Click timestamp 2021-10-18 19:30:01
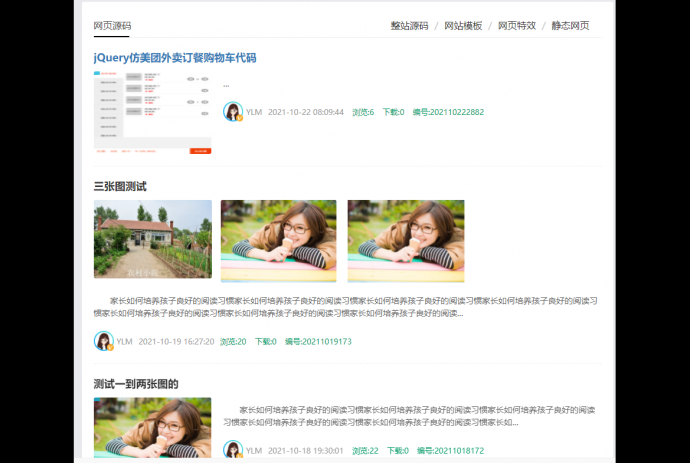Viewport: 690px width, 463px height. (306, 451)
